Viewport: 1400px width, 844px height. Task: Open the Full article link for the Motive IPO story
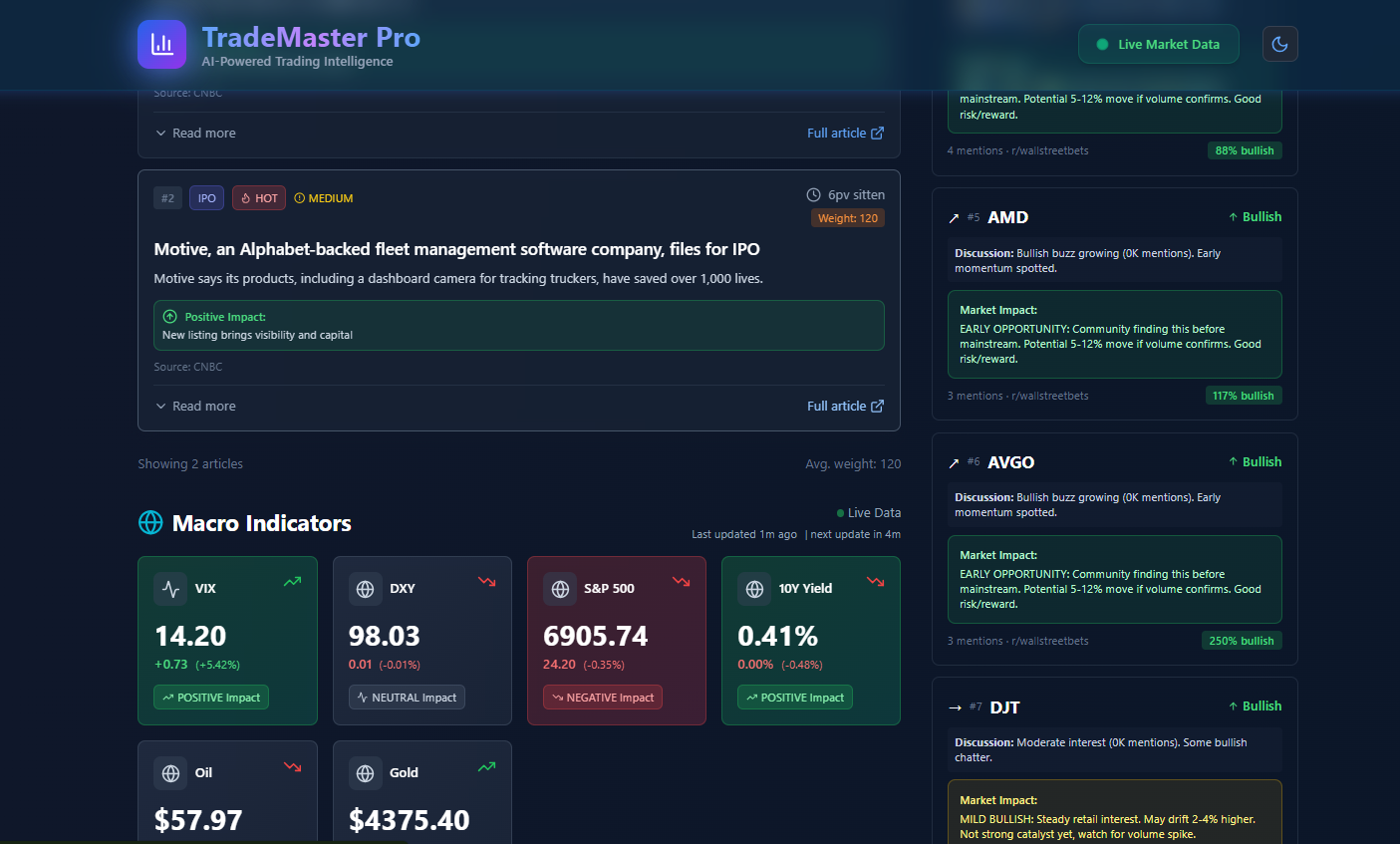pos(837,406)
